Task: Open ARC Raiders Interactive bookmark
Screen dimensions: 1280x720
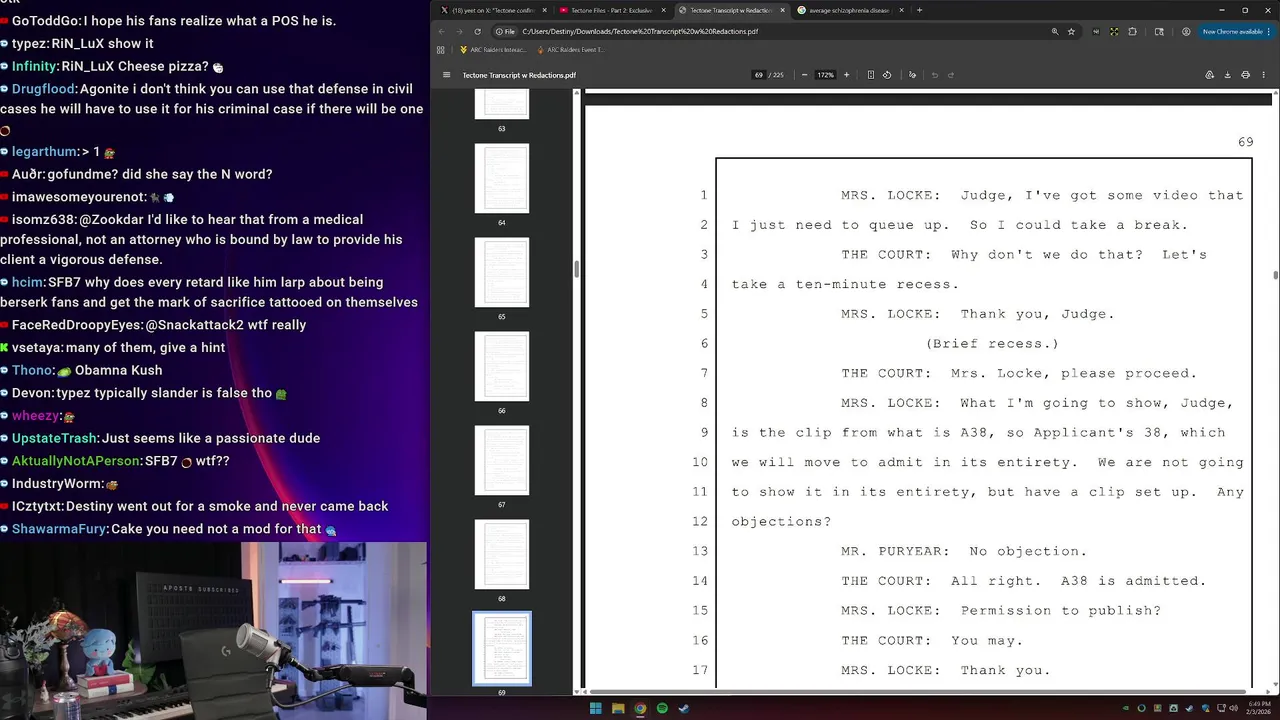Action: pyautogui.click(x=492, y=50)
